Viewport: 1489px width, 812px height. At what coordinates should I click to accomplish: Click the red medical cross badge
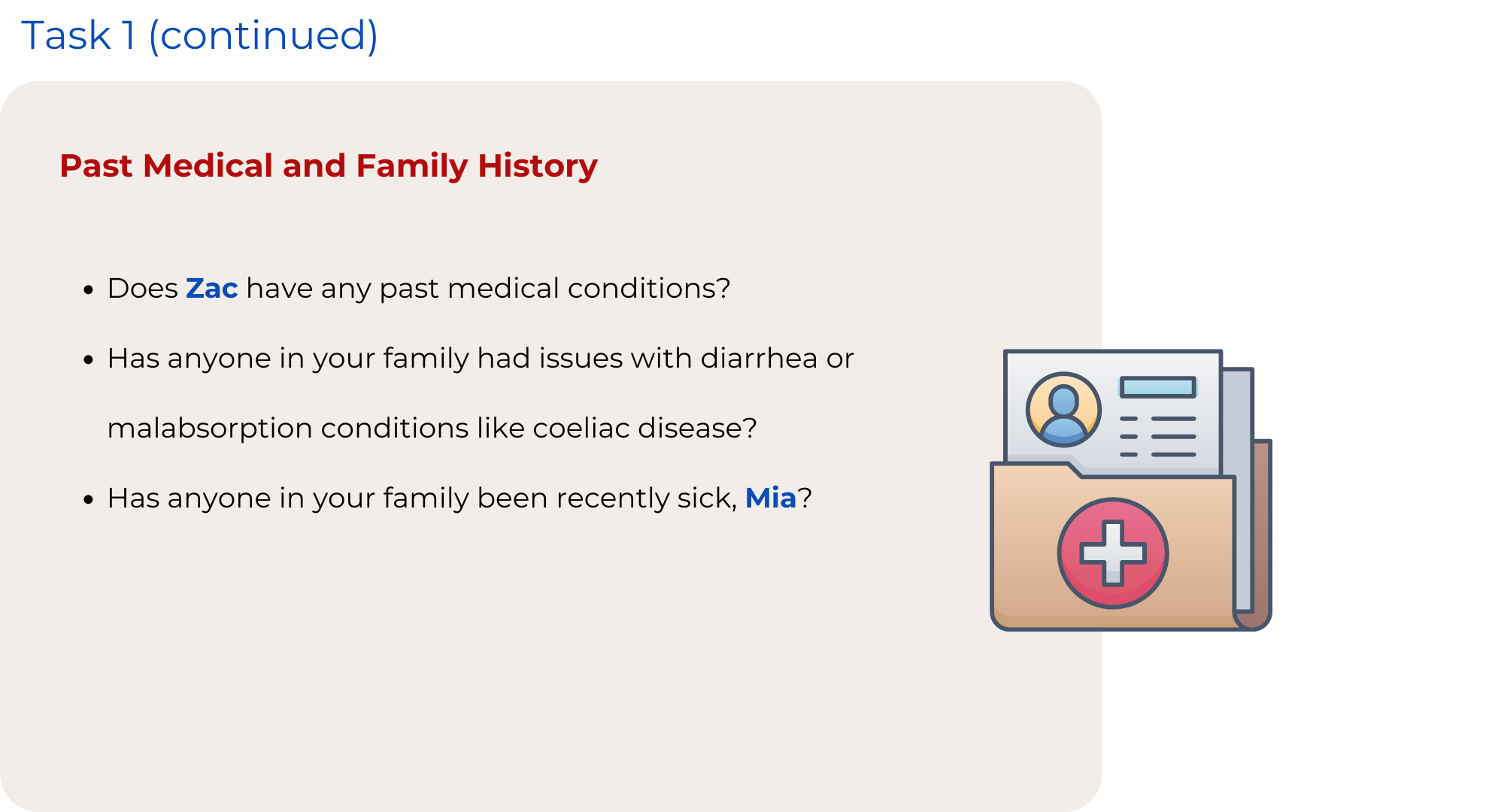pos(1112,553)
